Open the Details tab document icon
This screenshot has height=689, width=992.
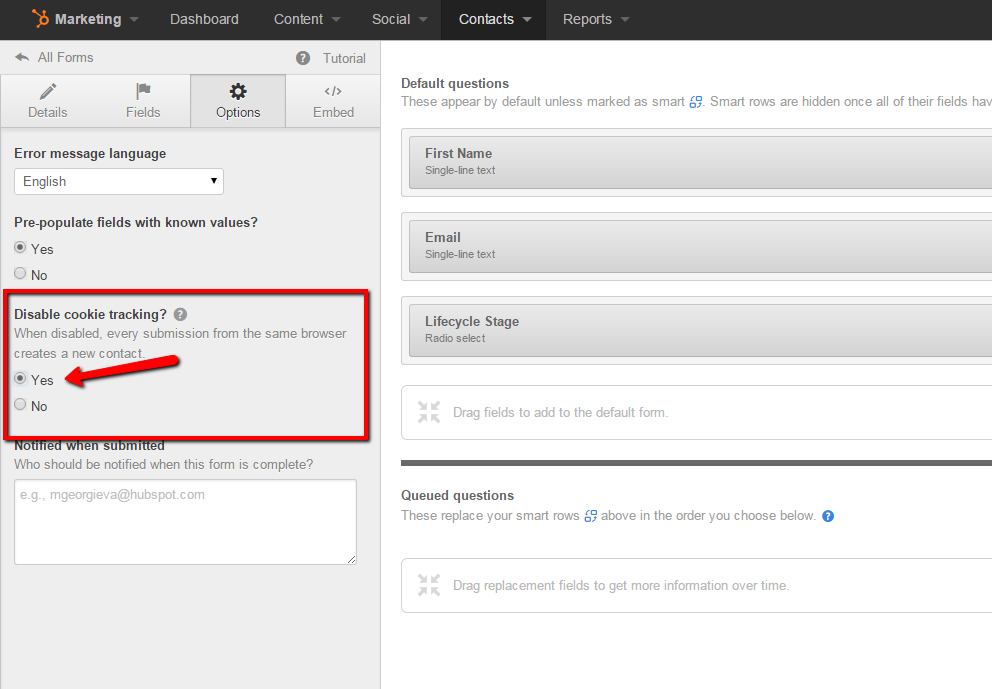tap(47, 92)
